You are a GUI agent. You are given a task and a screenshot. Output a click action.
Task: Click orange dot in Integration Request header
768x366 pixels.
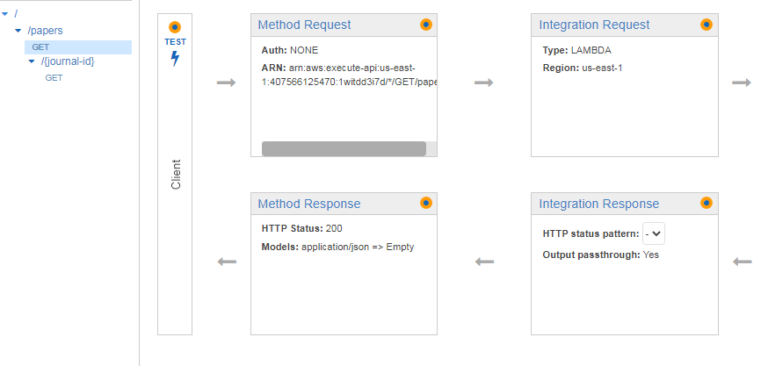[706, 24]
